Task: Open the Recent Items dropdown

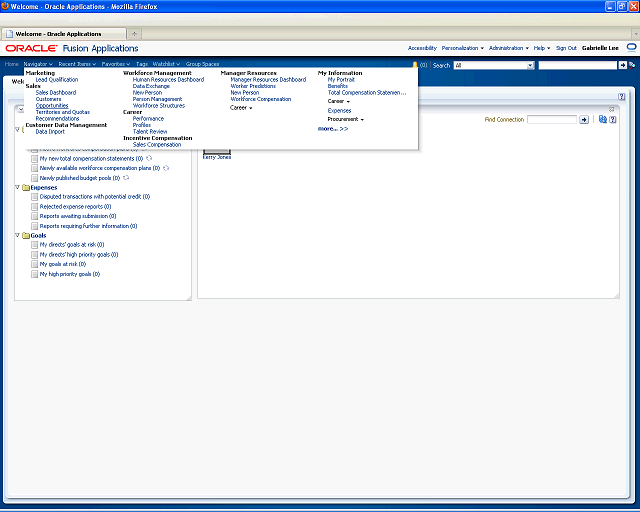Action: pyautogui.click(x=77, y=64)
